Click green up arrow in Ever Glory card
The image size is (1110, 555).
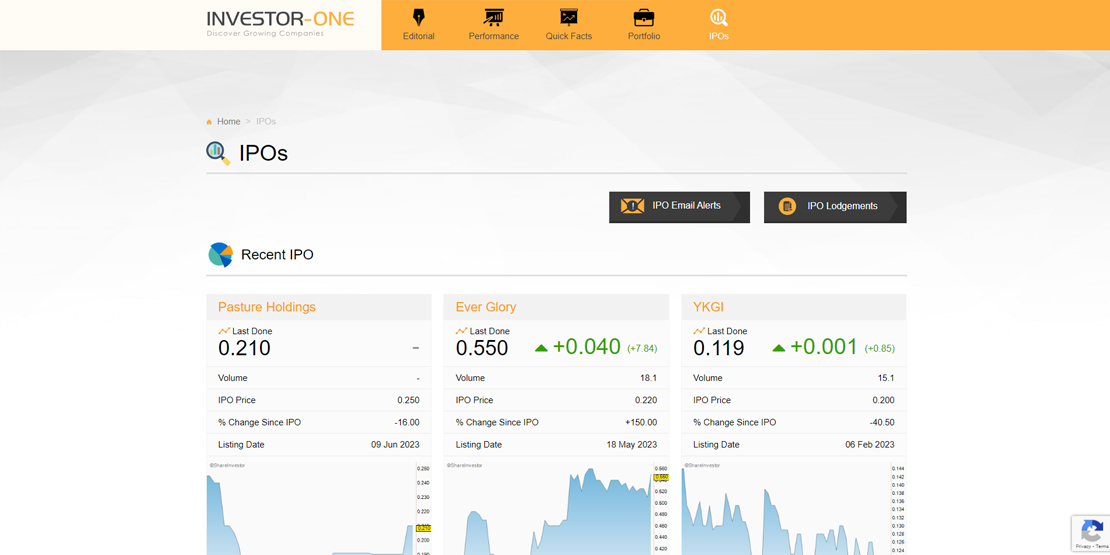pyautogui.click(x=542, y=348)
